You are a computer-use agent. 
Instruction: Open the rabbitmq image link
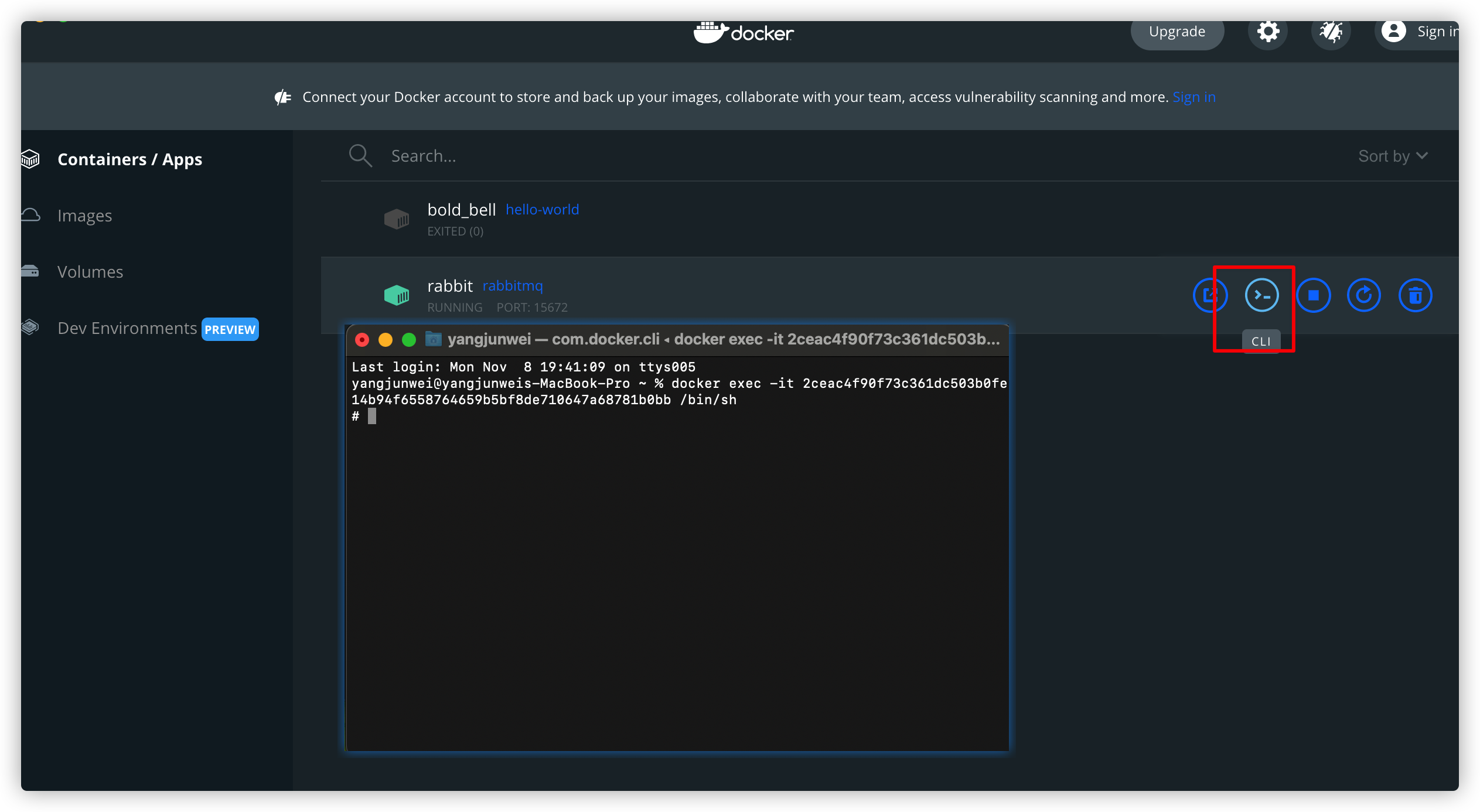click(x=512, y=286)
